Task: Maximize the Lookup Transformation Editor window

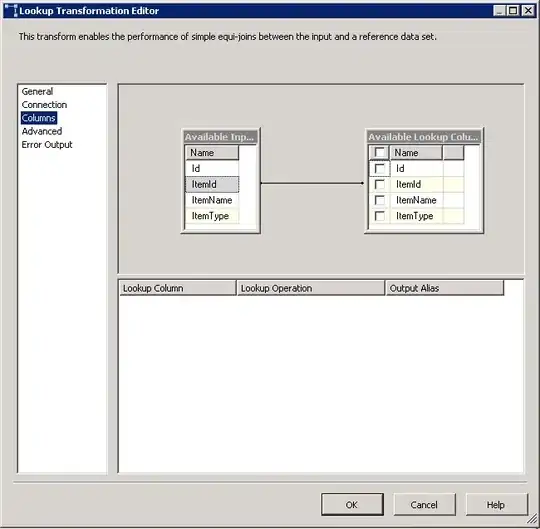Action: click(513, 11)
